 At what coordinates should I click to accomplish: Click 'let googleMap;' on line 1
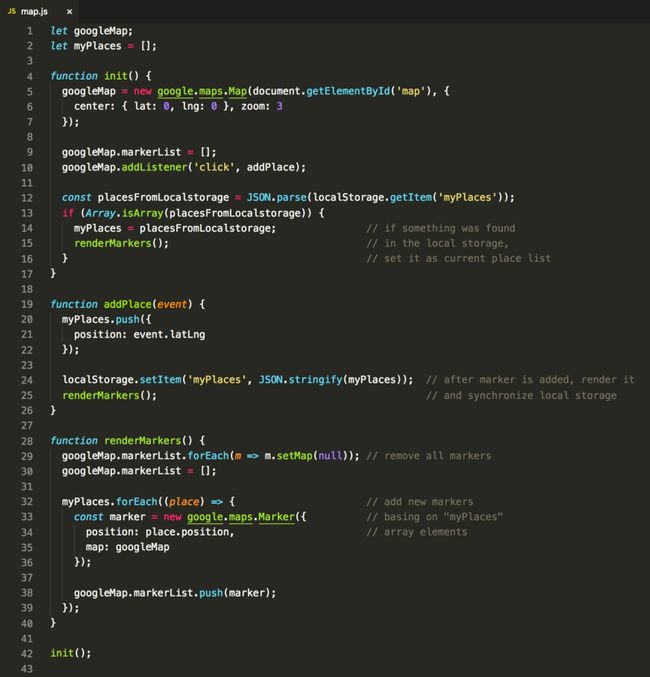[92, 31]
